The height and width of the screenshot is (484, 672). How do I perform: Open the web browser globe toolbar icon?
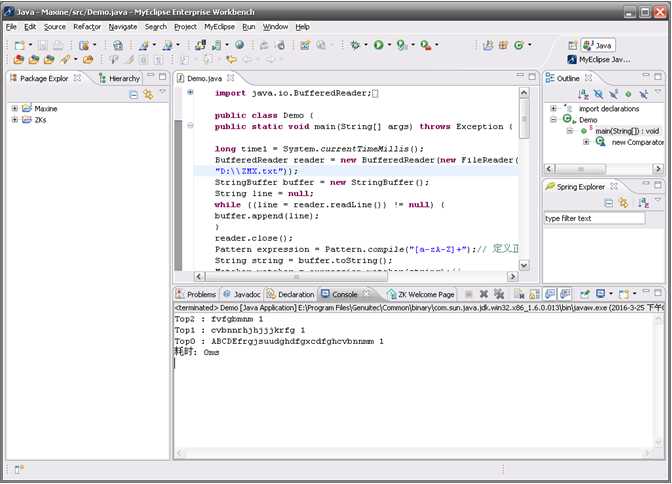pyautogui.click(x=240, y=45)
